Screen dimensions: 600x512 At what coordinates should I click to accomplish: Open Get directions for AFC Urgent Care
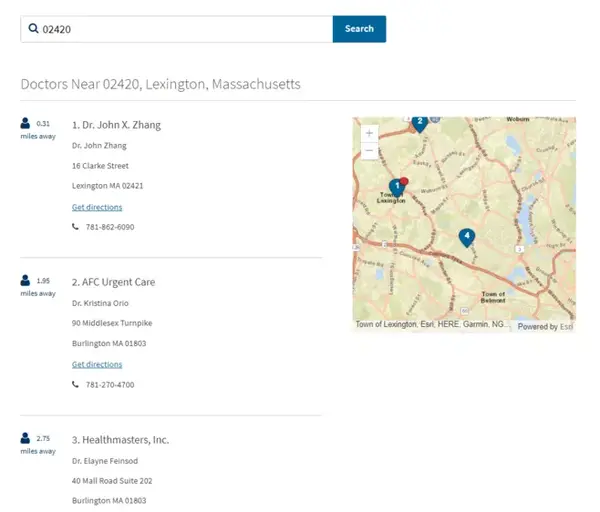pyautogui.click(x=97, y=364)
